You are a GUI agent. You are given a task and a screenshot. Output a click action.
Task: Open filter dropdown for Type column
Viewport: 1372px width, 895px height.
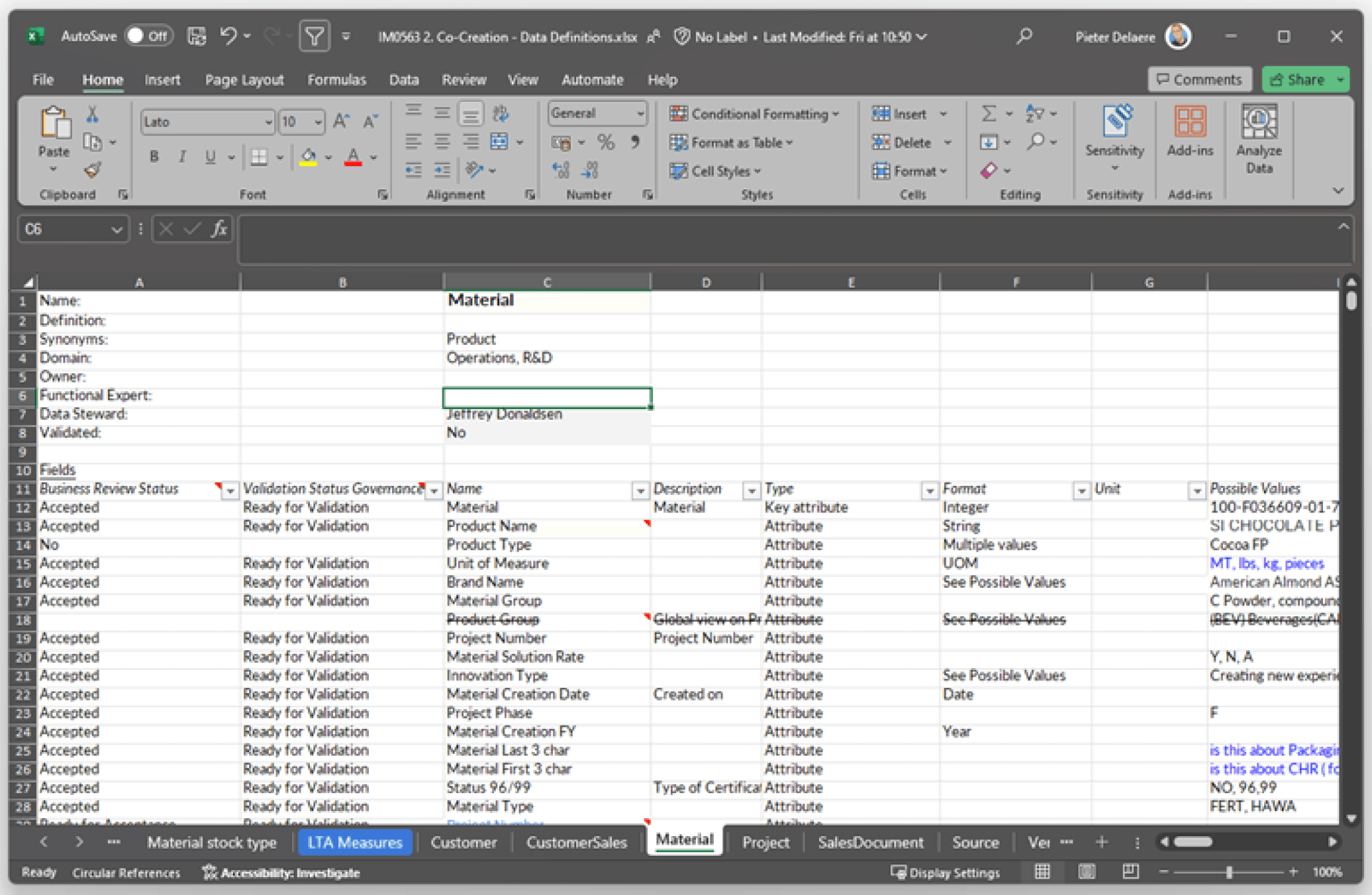pos(929,491)
